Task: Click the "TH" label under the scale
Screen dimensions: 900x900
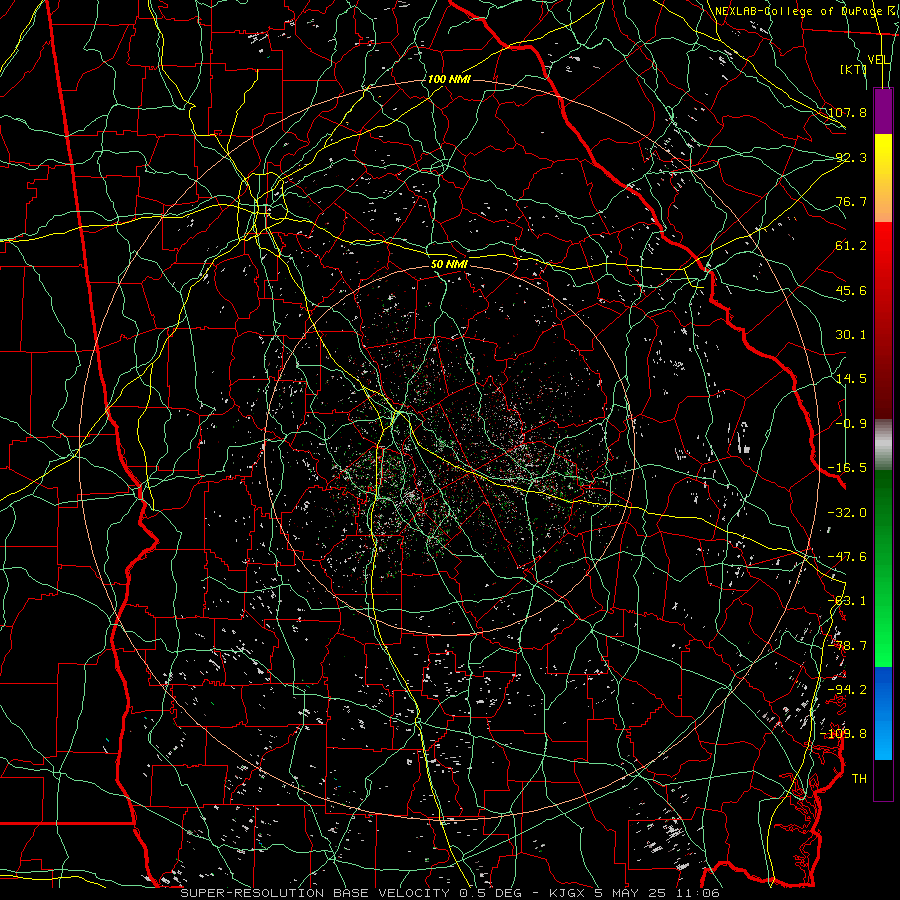Action: click(859, 779)
